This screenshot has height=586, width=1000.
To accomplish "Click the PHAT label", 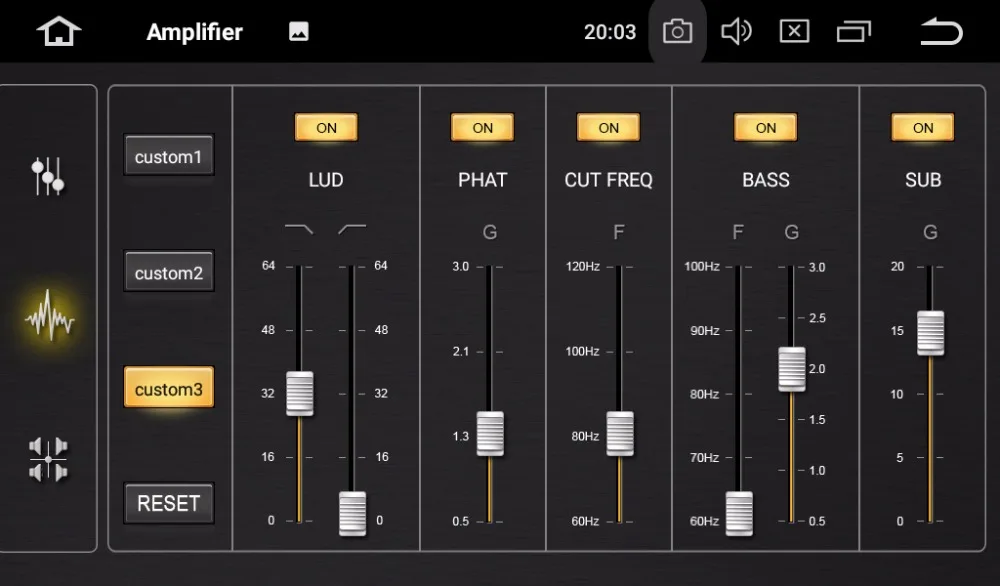I will click(x=483, y=180).
